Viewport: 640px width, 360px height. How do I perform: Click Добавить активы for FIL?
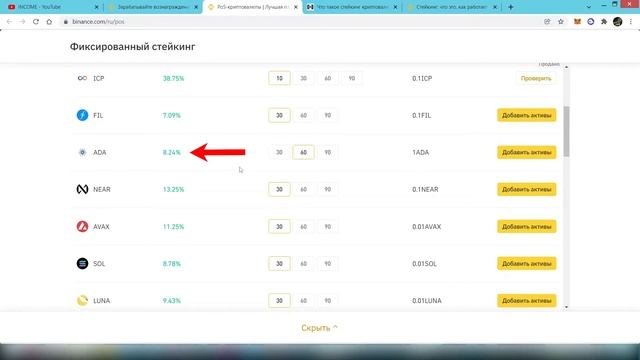pos(527,115)
